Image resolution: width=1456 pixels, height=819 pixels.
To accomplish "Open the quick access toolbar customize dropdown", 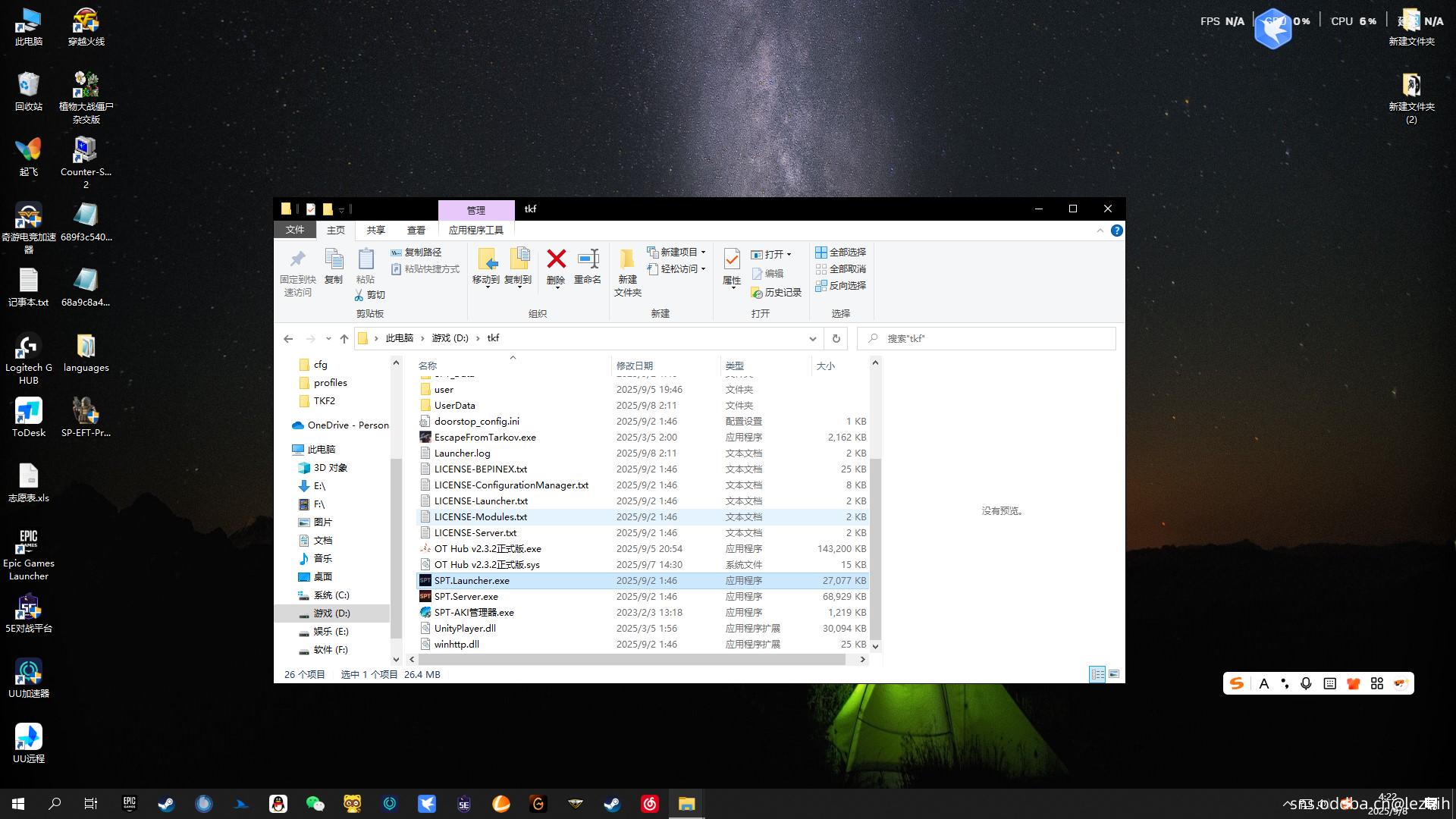I will pyautogui.click(x=341, y=209).
